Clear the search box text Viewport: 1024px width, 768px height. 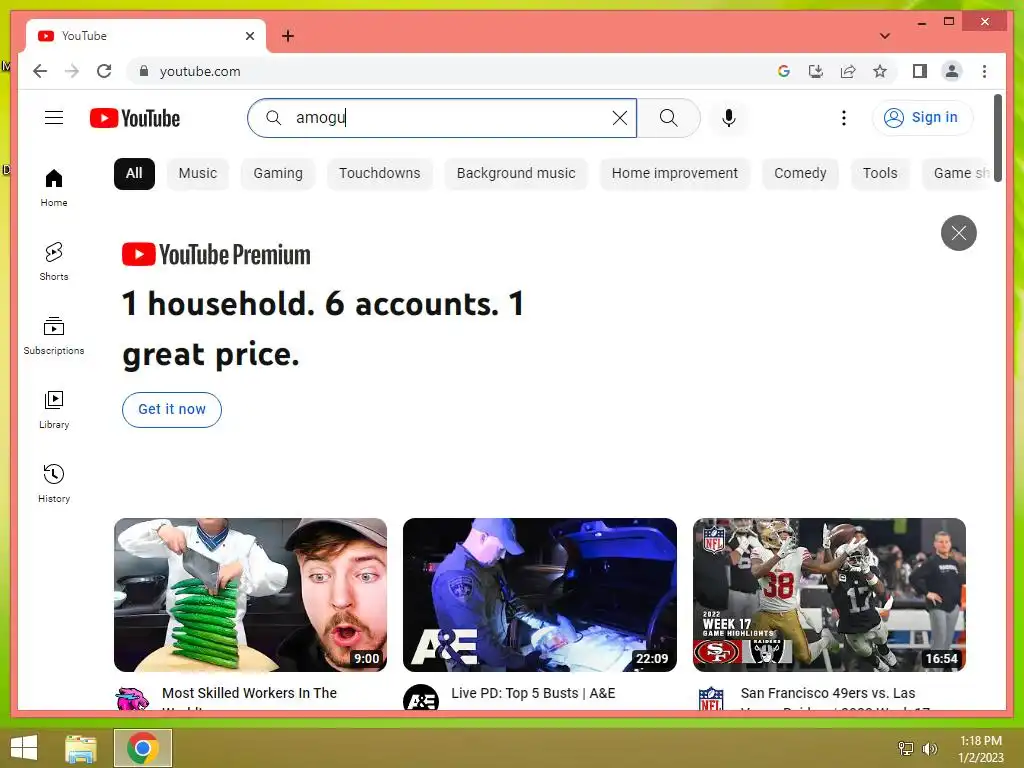619,118
